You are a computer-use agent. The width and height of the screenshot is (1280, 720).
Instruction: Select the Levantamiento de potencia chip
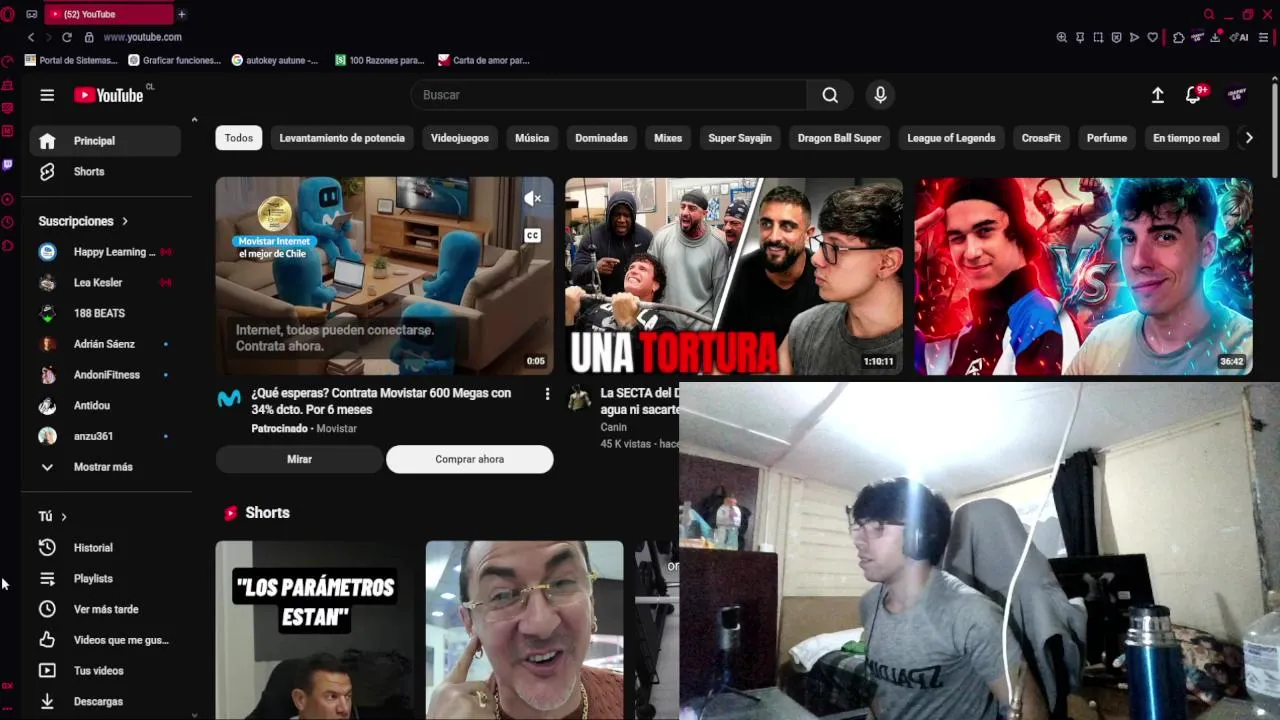coord(342,138)
